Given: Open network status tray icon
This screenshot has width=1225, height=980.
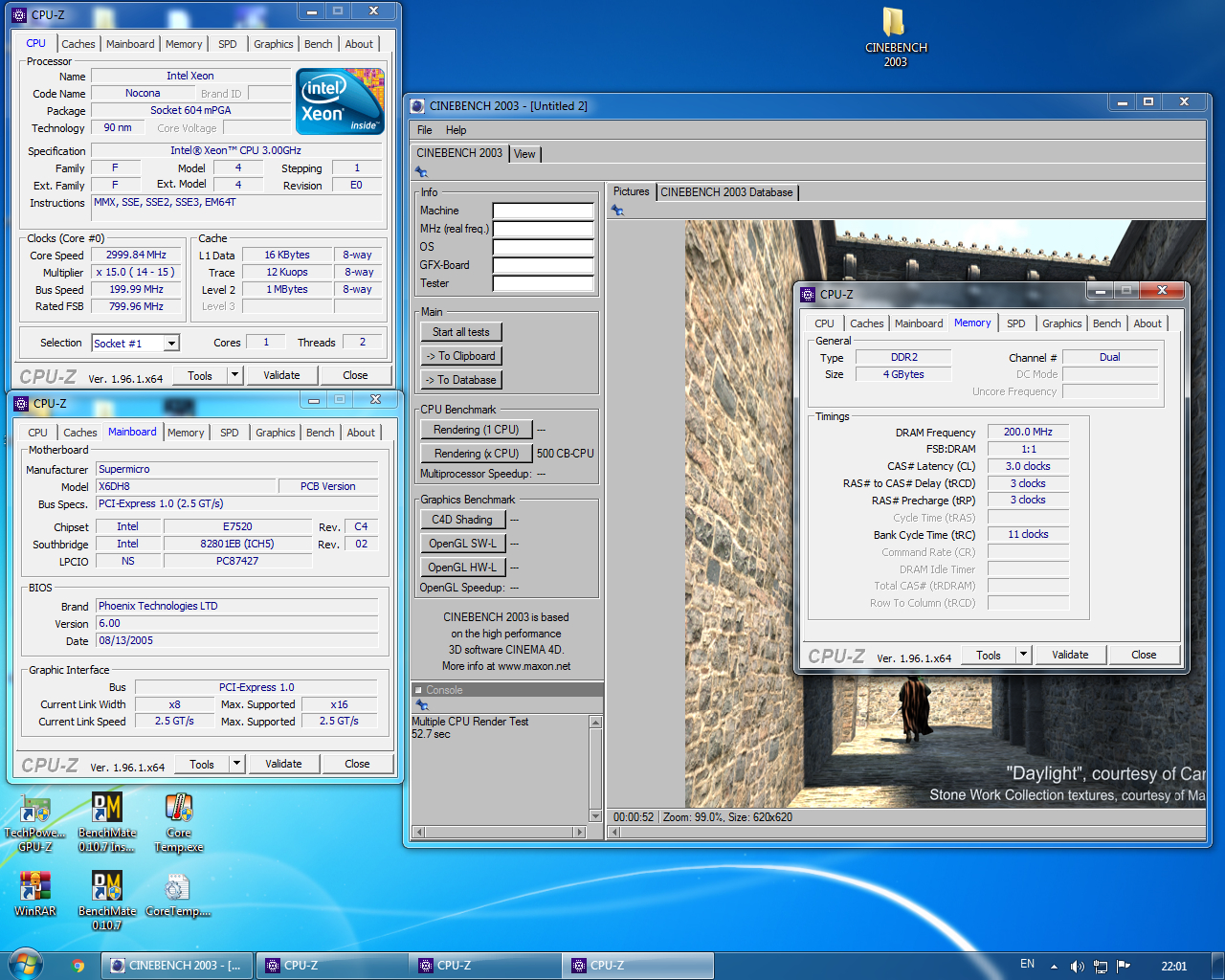Looking at the screenshot, I should coord(1101,967).
